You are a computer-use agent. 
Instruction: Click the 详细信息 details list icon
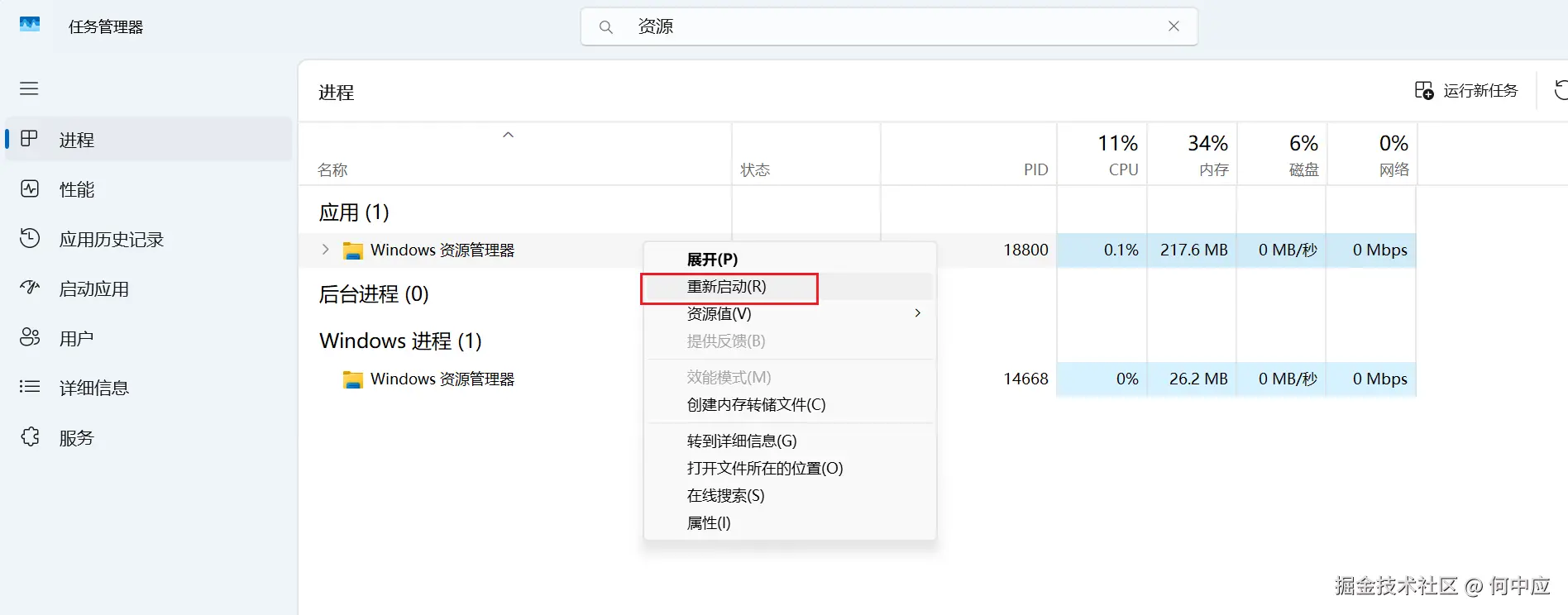pyautogui.click(x=30, y=387)
